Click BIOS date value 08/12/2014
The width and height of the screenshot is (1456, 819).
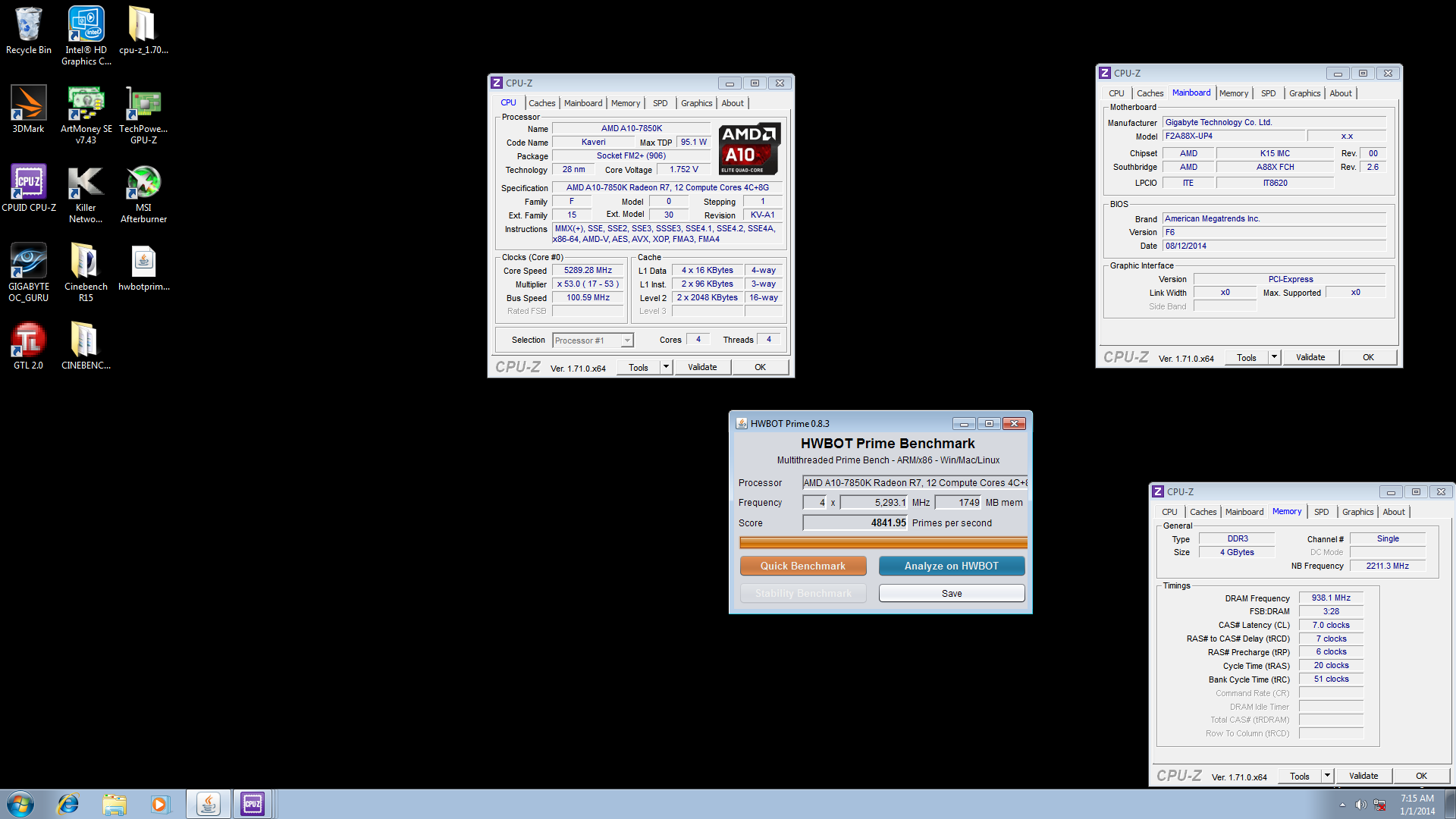(1274, 246)
